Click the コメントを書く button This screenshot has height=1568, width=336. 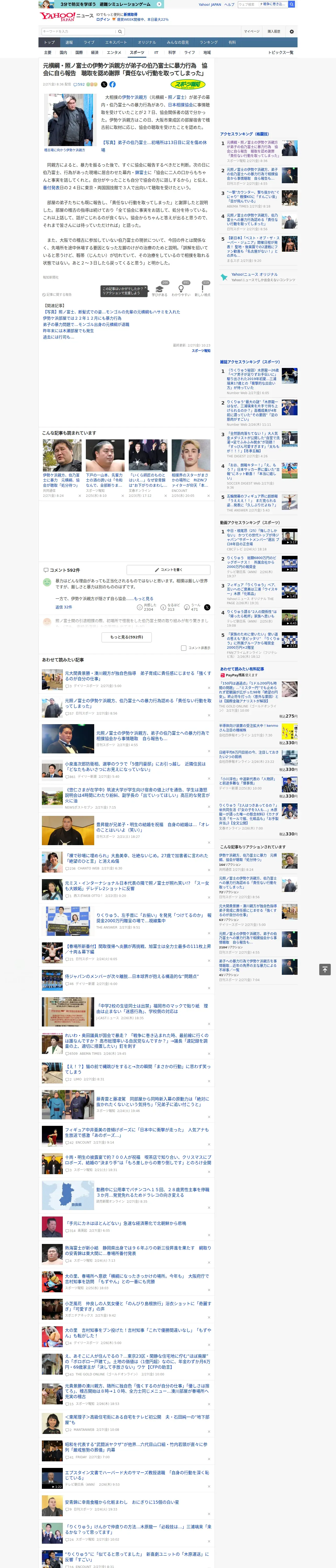pos(169,570)
